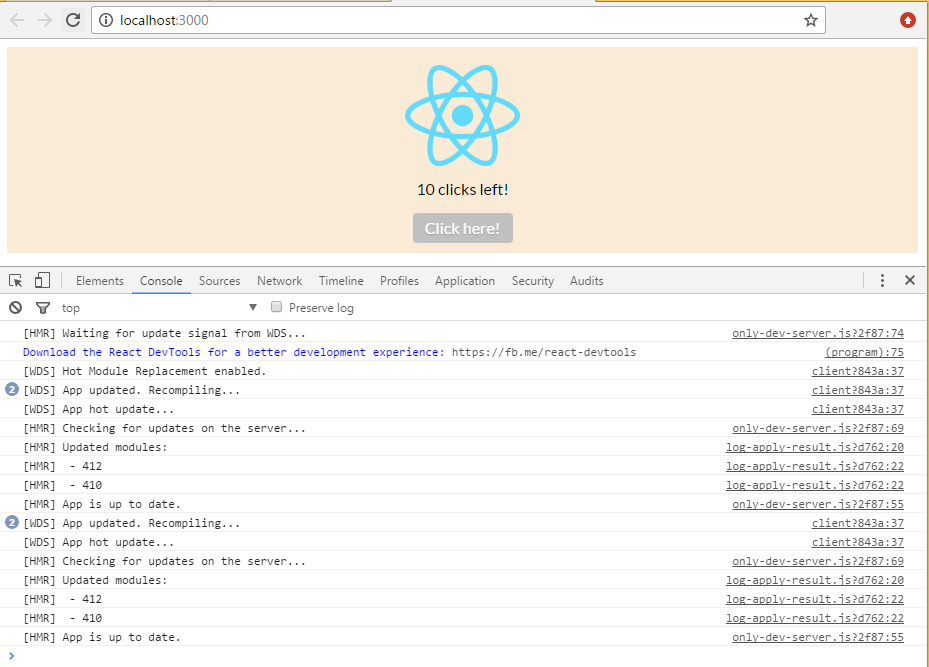View site information icon in address bar
Image resolution: width=929 pixels, height=667 pixels.
(106, 20)
